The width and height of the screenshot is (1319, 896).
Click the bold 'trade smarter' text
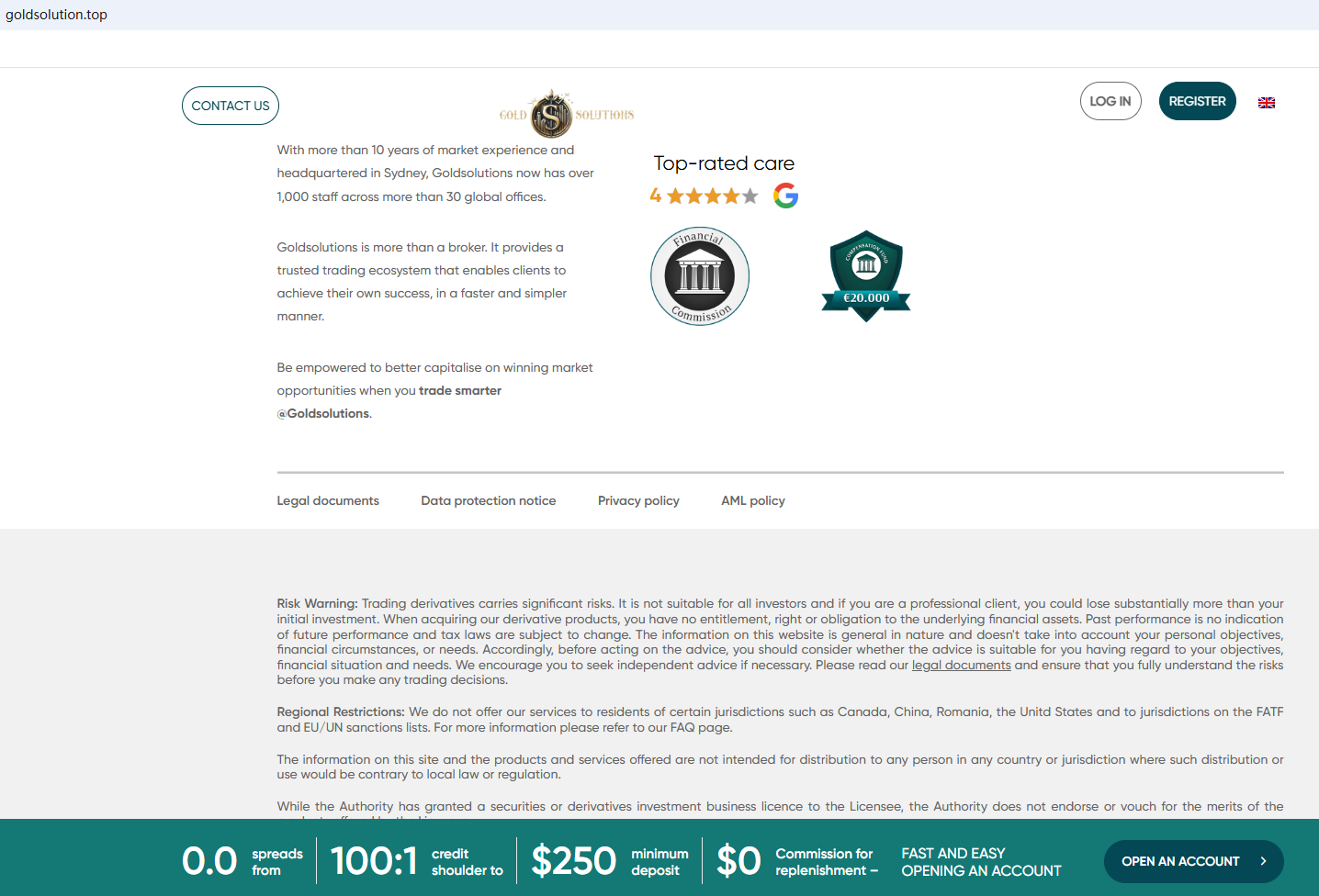coord(460,390)
